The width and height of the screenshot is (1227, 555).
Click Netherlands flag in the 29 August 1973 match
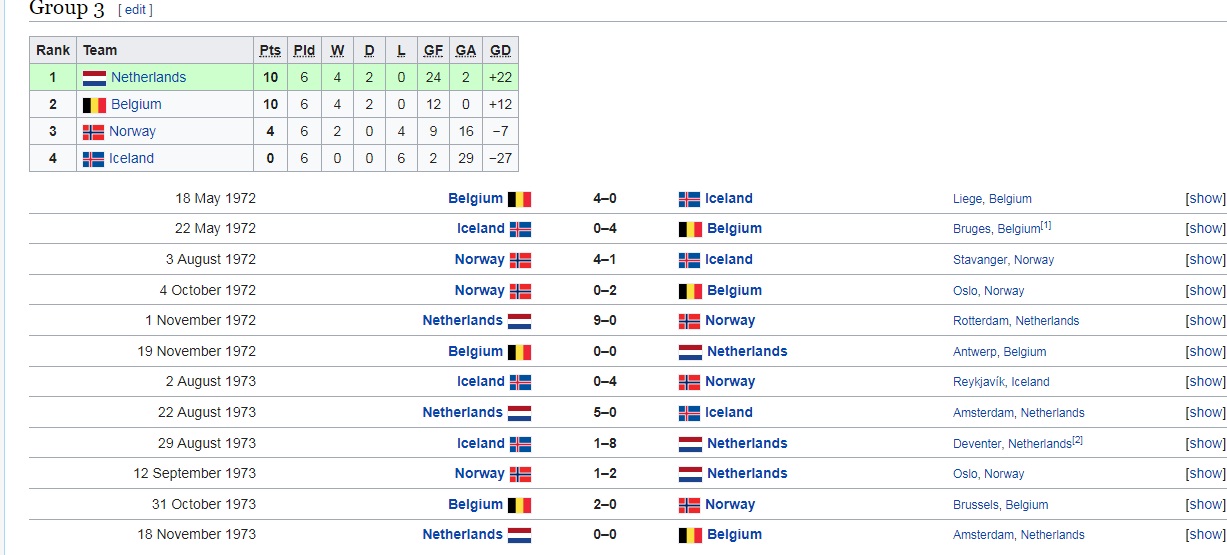click(x=690, y=444)
